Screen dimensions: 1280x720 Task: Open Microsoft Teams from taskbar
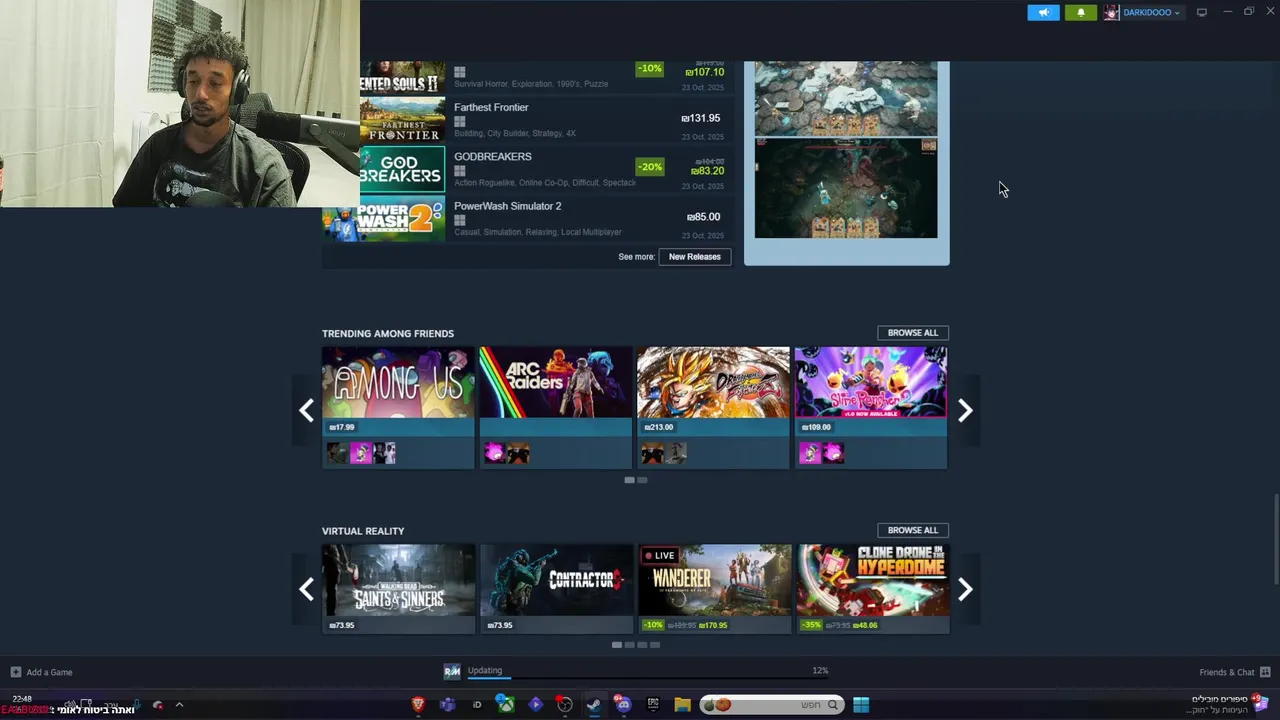pos(448,705)
